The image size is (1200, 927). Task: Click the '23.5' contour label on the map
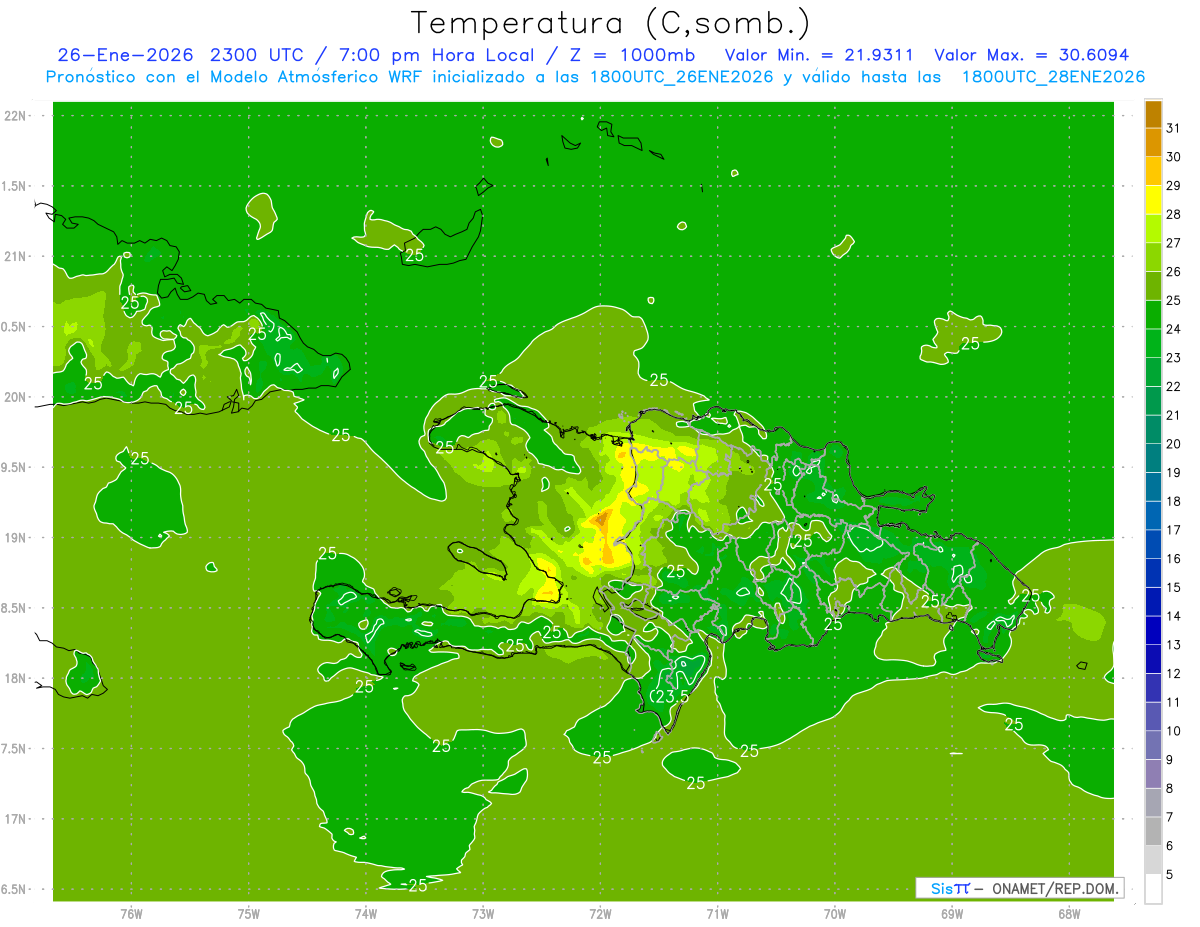point(672,696)
